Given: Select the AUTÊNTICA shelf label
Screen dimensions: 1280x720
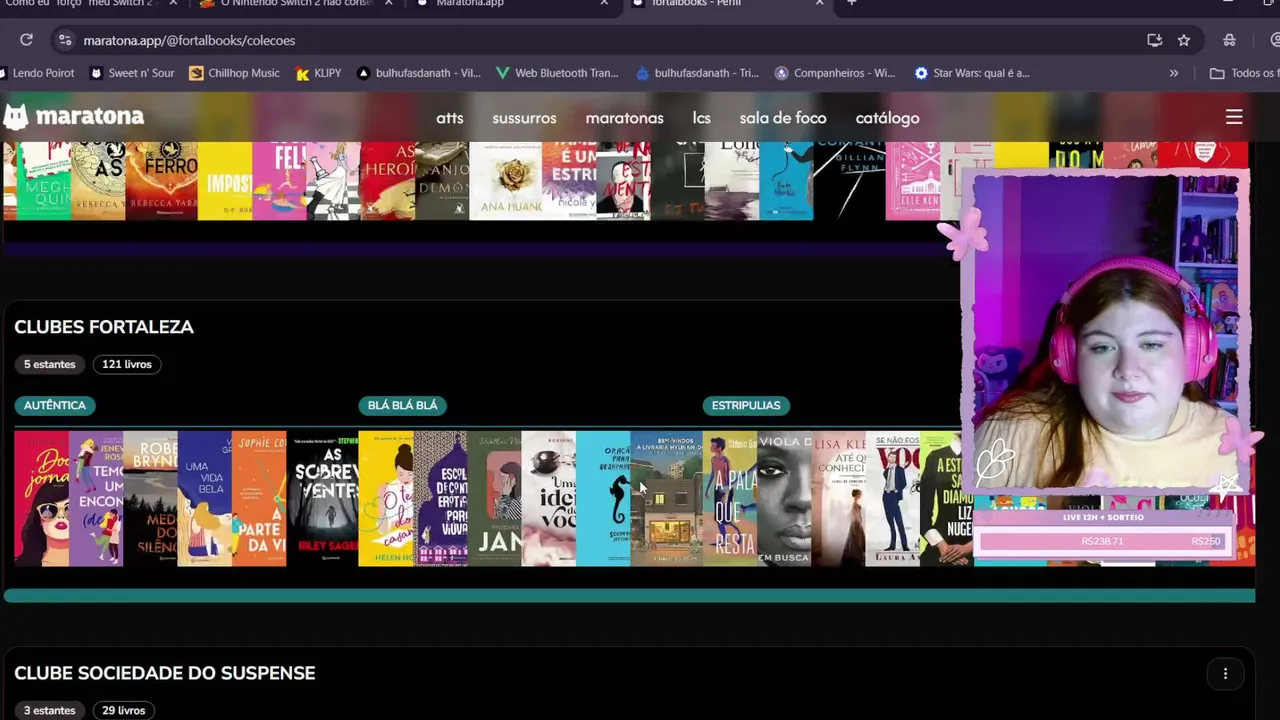Looking at the screenshot, I should point(55,405).
